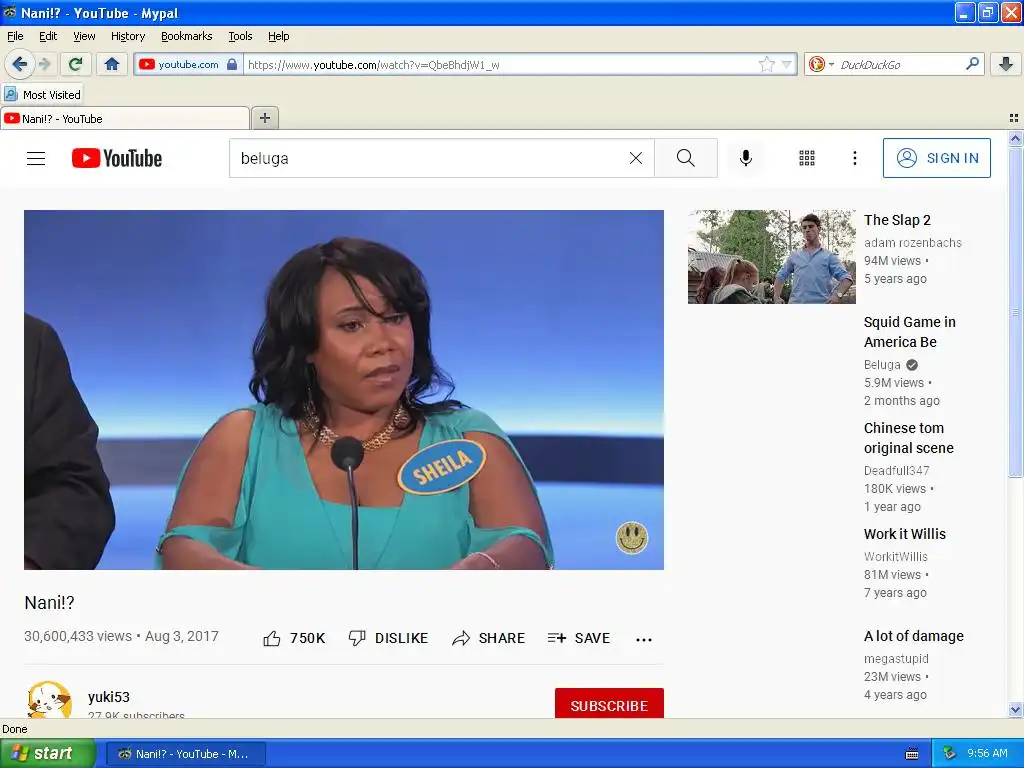Viewport: 1024px width, 768px height.
Task: Open the History menu
Action: (128, 36)
